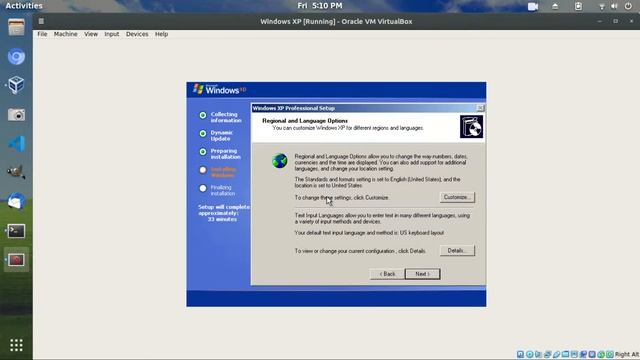Open Thunderbird mail from the dock

point(16,202)
